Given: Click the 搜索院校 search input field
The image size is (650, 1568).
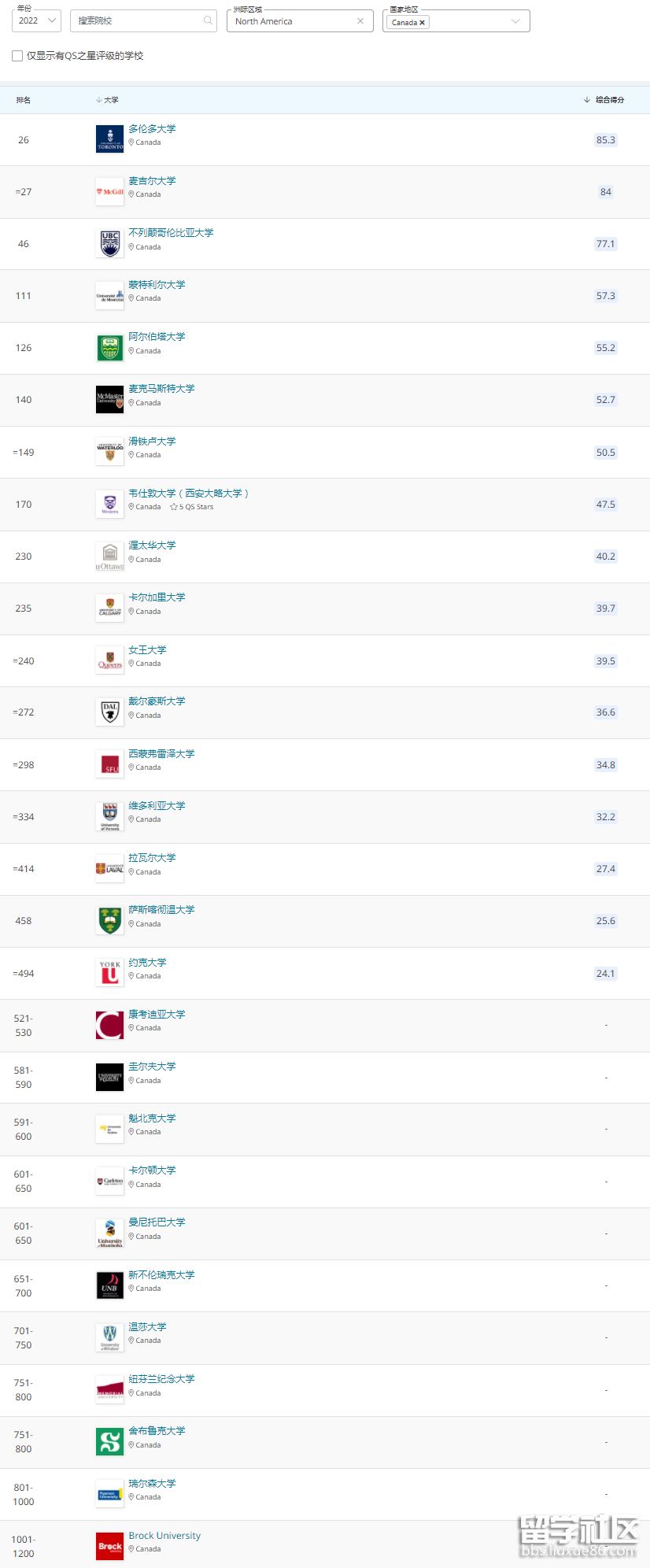Looking at the screenshot, I should [138, 20].
